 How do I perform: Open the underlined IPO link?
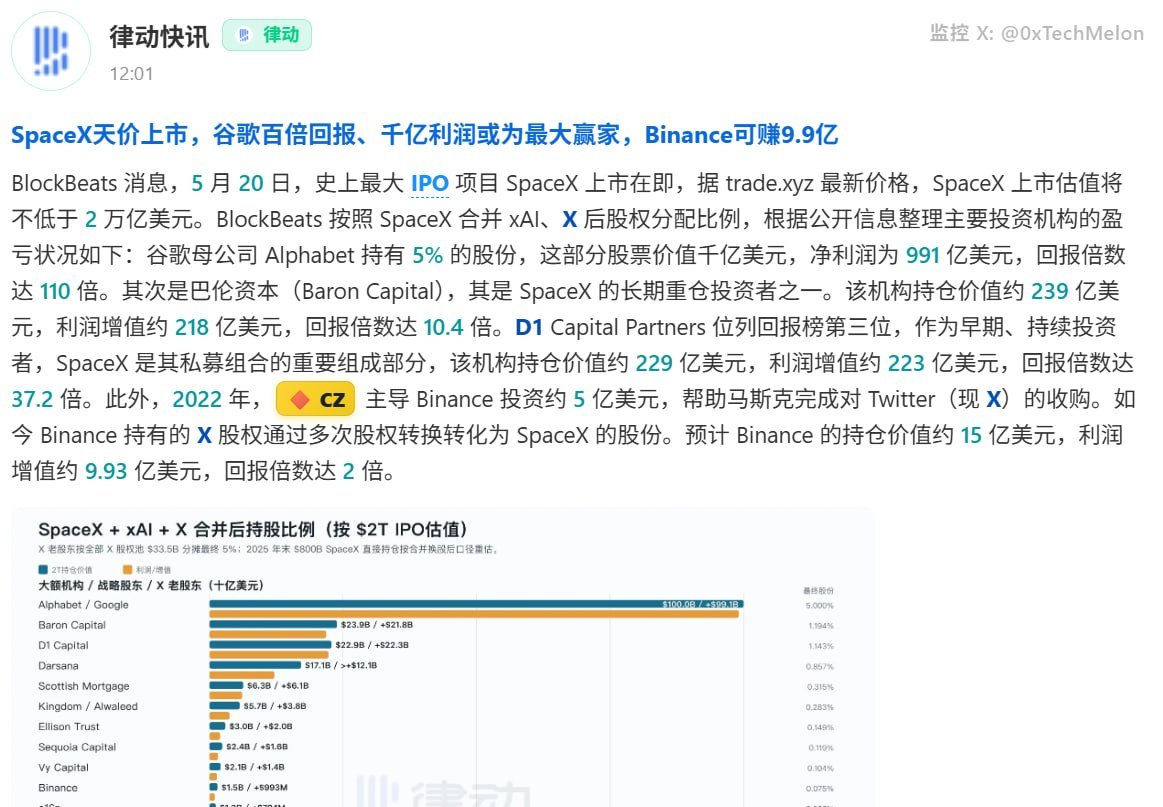coord(430,183)
